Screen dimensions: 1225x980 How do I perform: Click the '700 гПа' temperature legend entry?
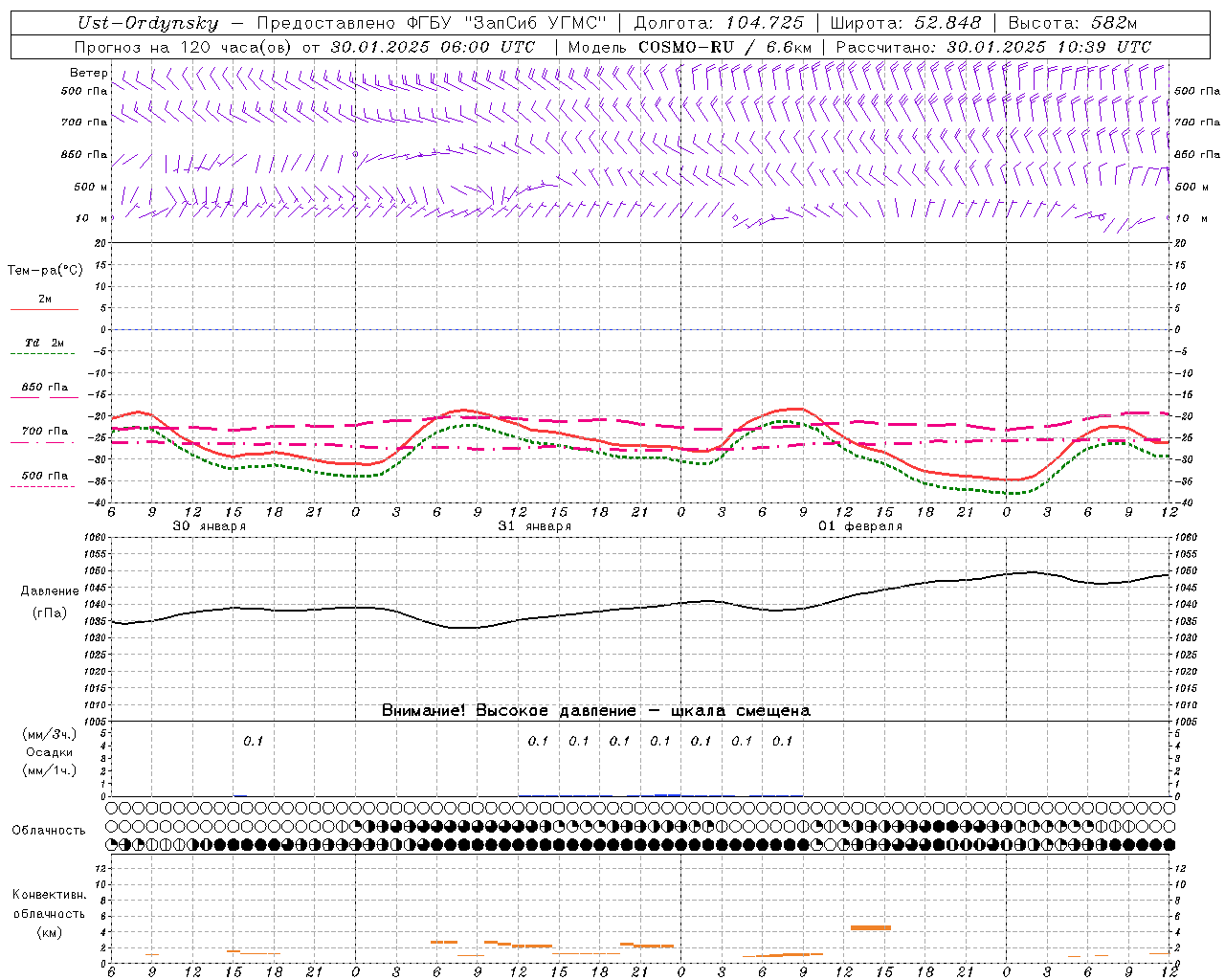coord(45,431)
